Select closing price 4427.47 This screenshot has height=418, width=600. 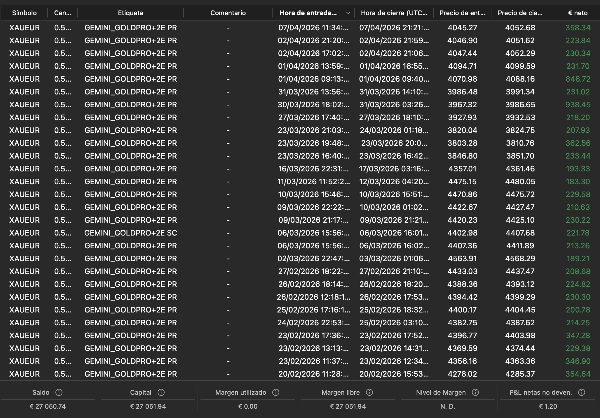coord(520,207)
